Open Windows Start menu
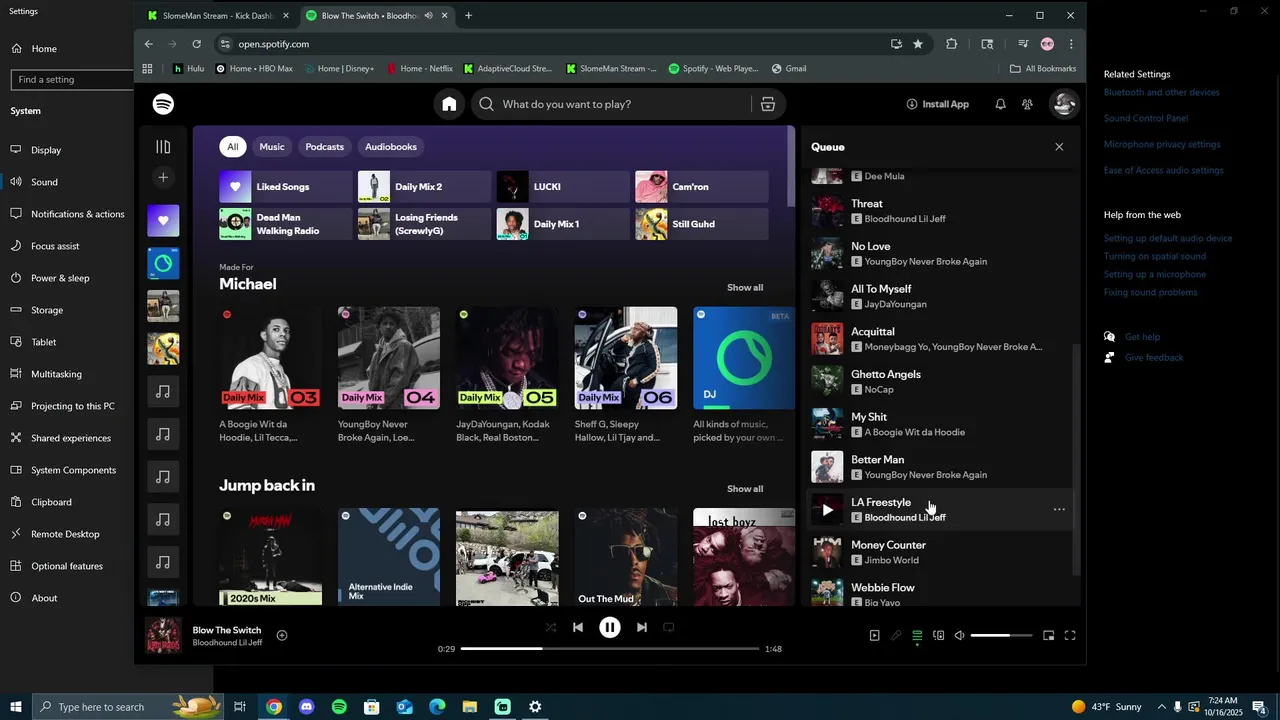Viewport: 1280px width, 720px height. pyautogui.click(x=16, y=707)
